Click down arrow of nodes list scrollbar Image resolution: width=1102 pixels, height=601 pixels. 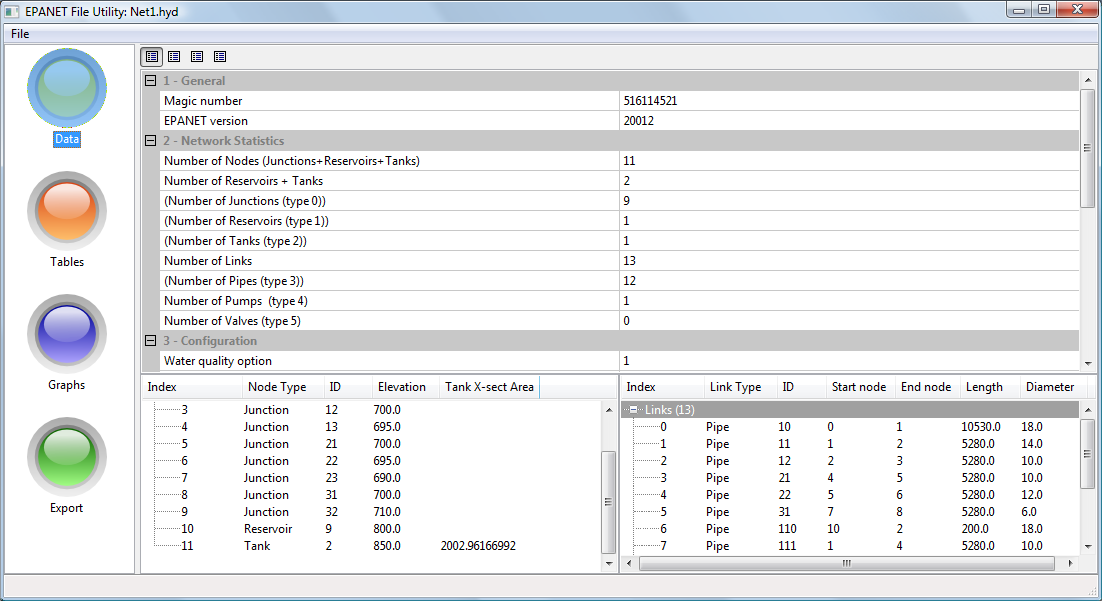609,563
